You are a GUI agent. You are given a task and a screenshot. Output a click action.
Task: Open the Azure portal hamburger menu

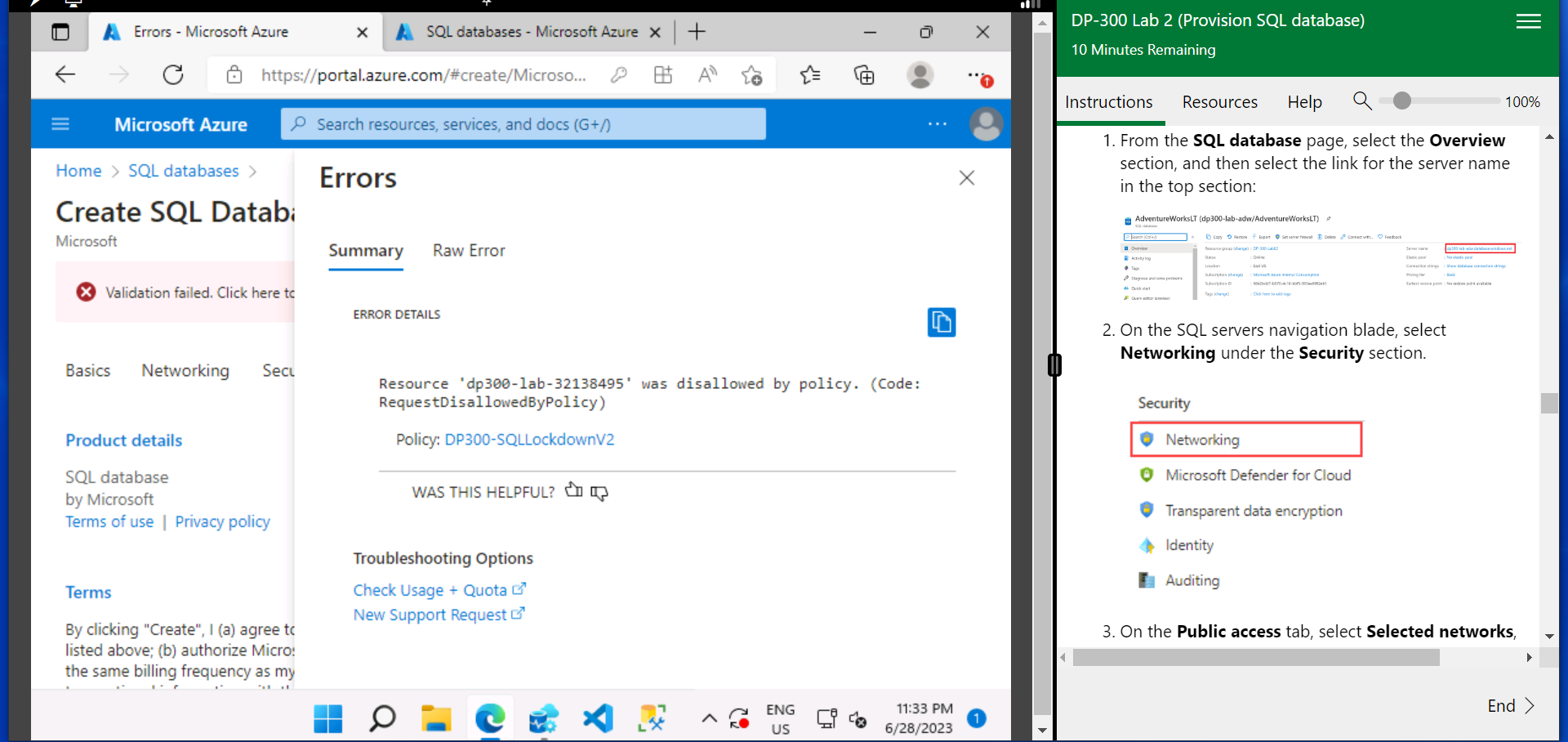60,124
